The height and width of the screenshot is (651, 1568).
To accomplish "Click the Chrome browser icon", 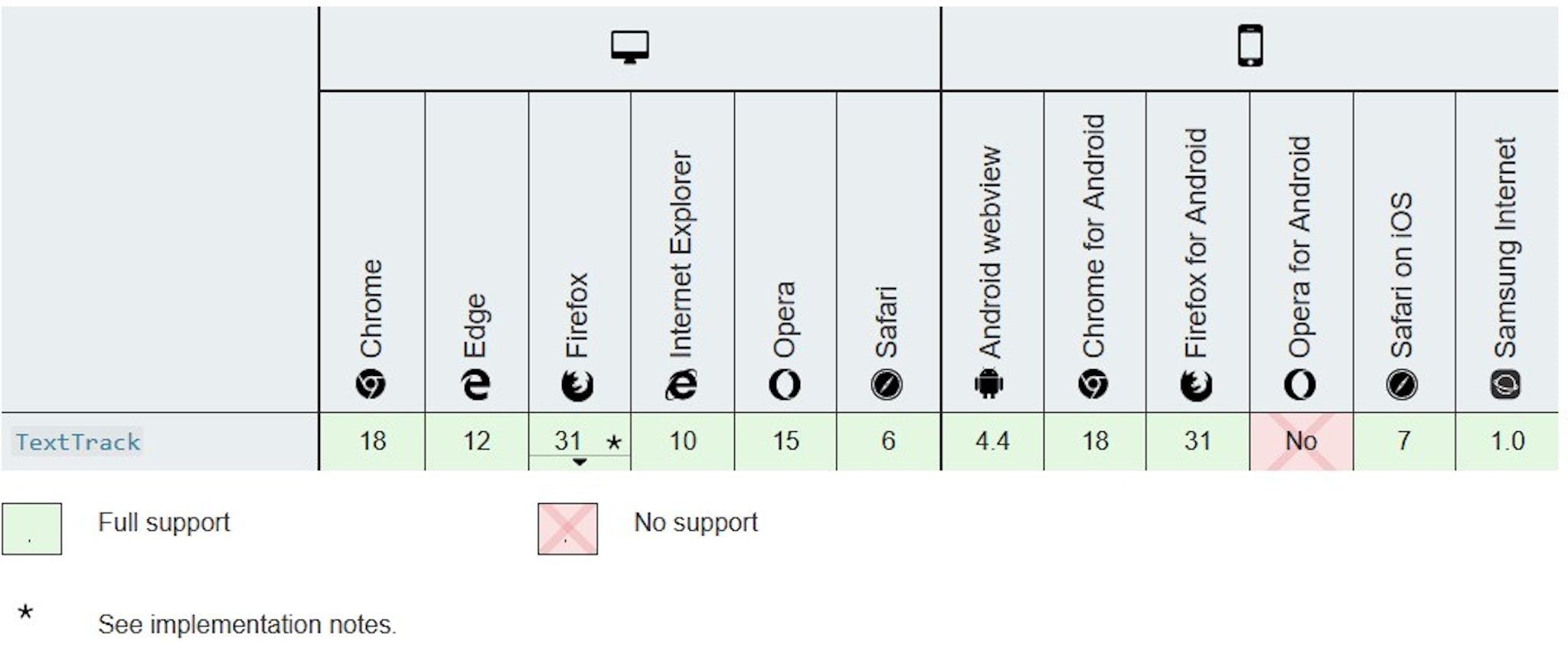I will [371, 384].
